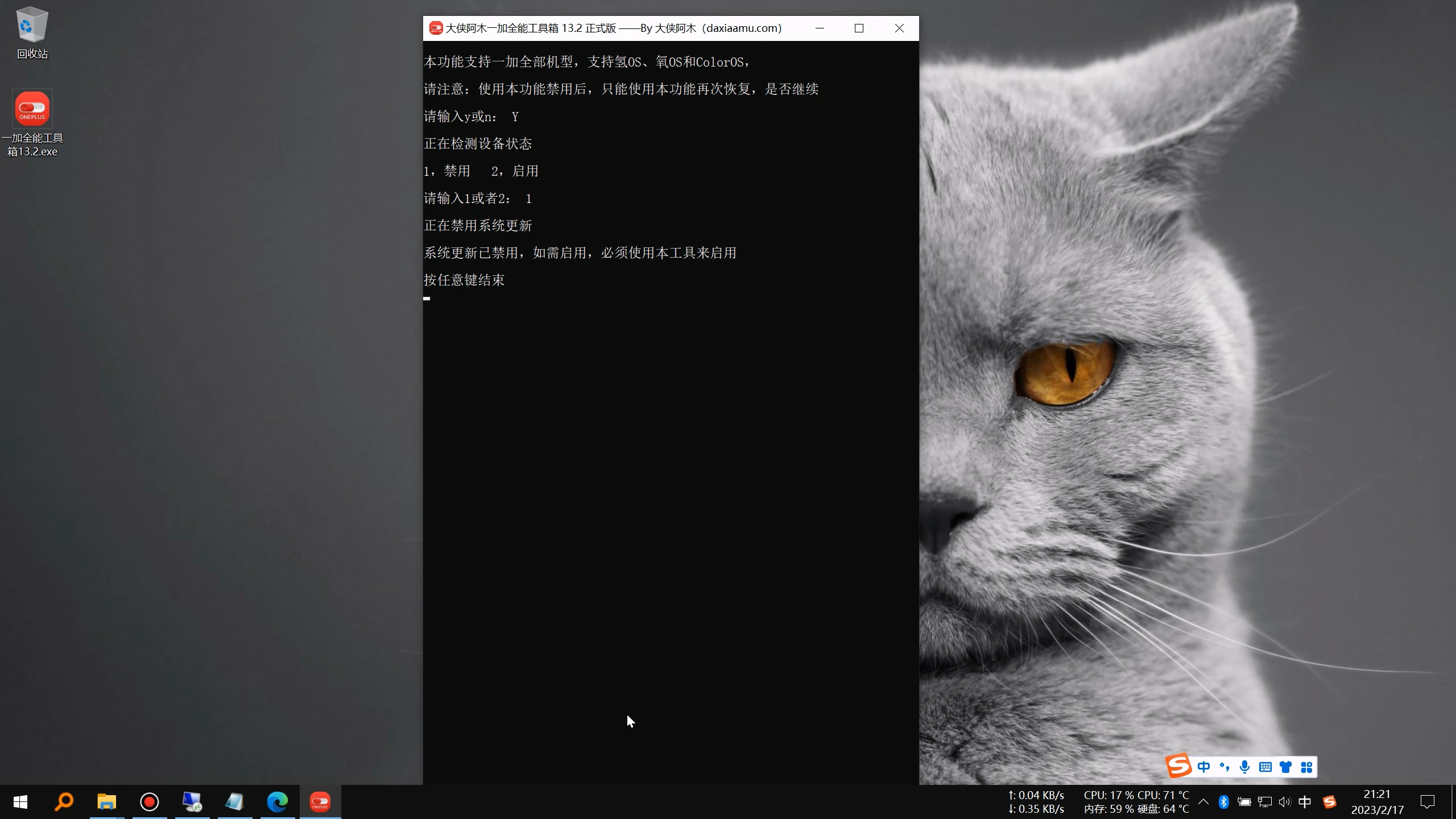Viewport: 1456px width, 819px height.
Task: Open the orange magnifier search icon in taskbar
Action: (64, 802)
